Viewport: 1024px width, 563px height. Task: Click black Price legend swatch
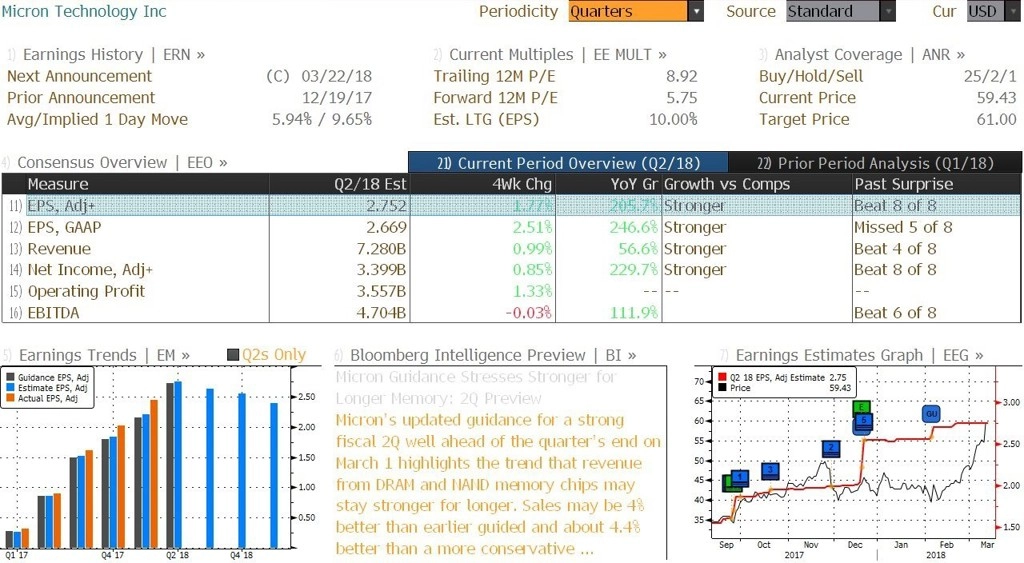722,387
